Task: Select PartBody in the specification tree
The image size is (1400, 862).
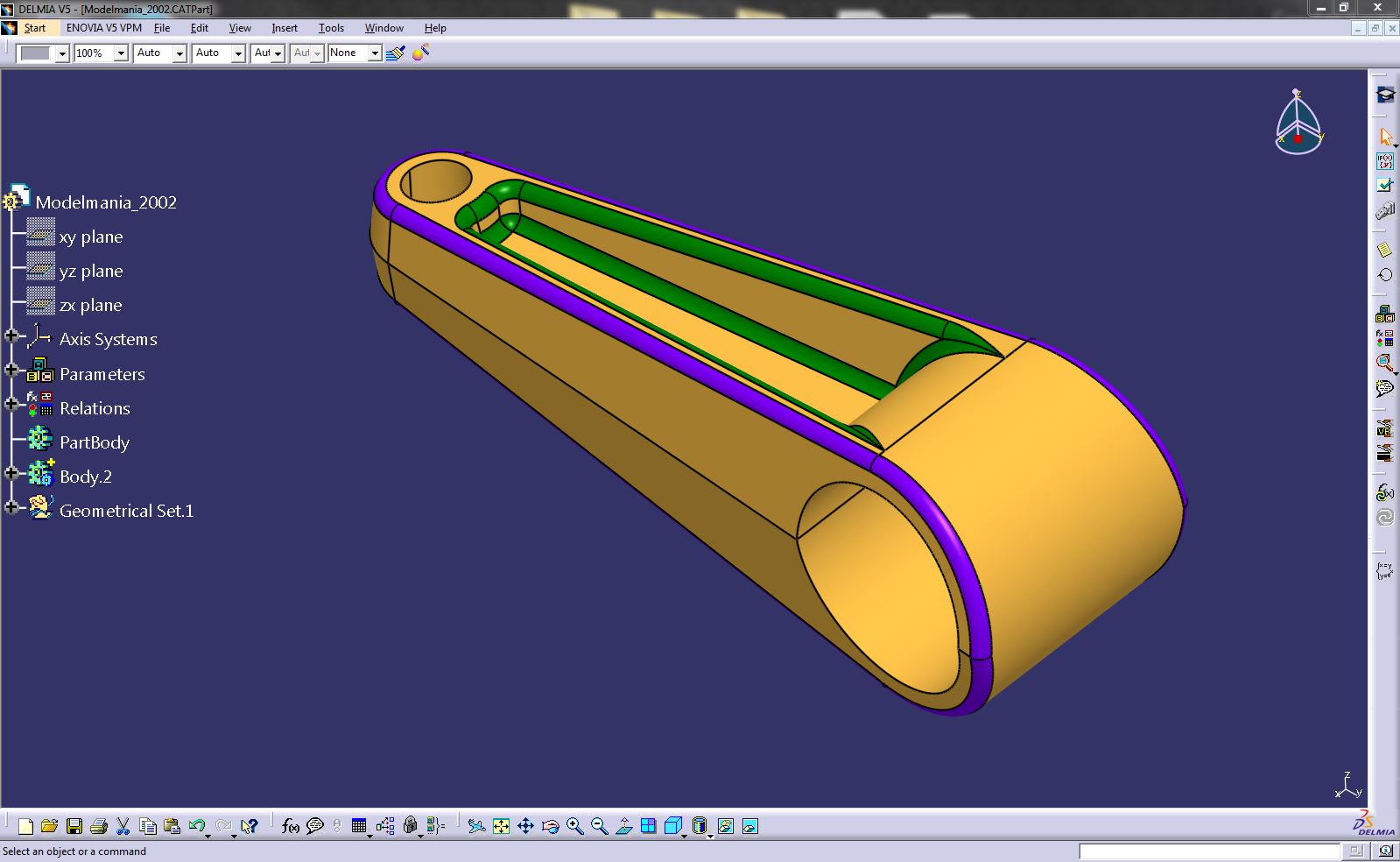Action: point(95,442)
